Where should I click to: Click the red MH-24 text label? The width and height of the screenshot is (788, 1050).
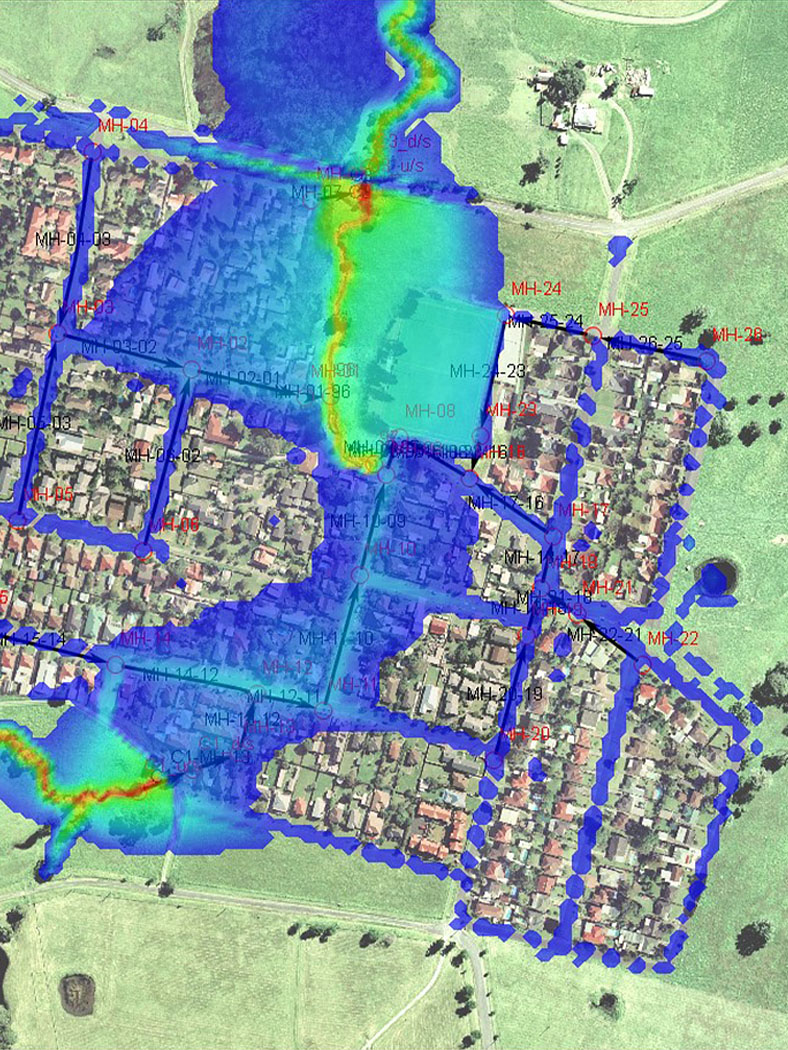tap(536, 289)
